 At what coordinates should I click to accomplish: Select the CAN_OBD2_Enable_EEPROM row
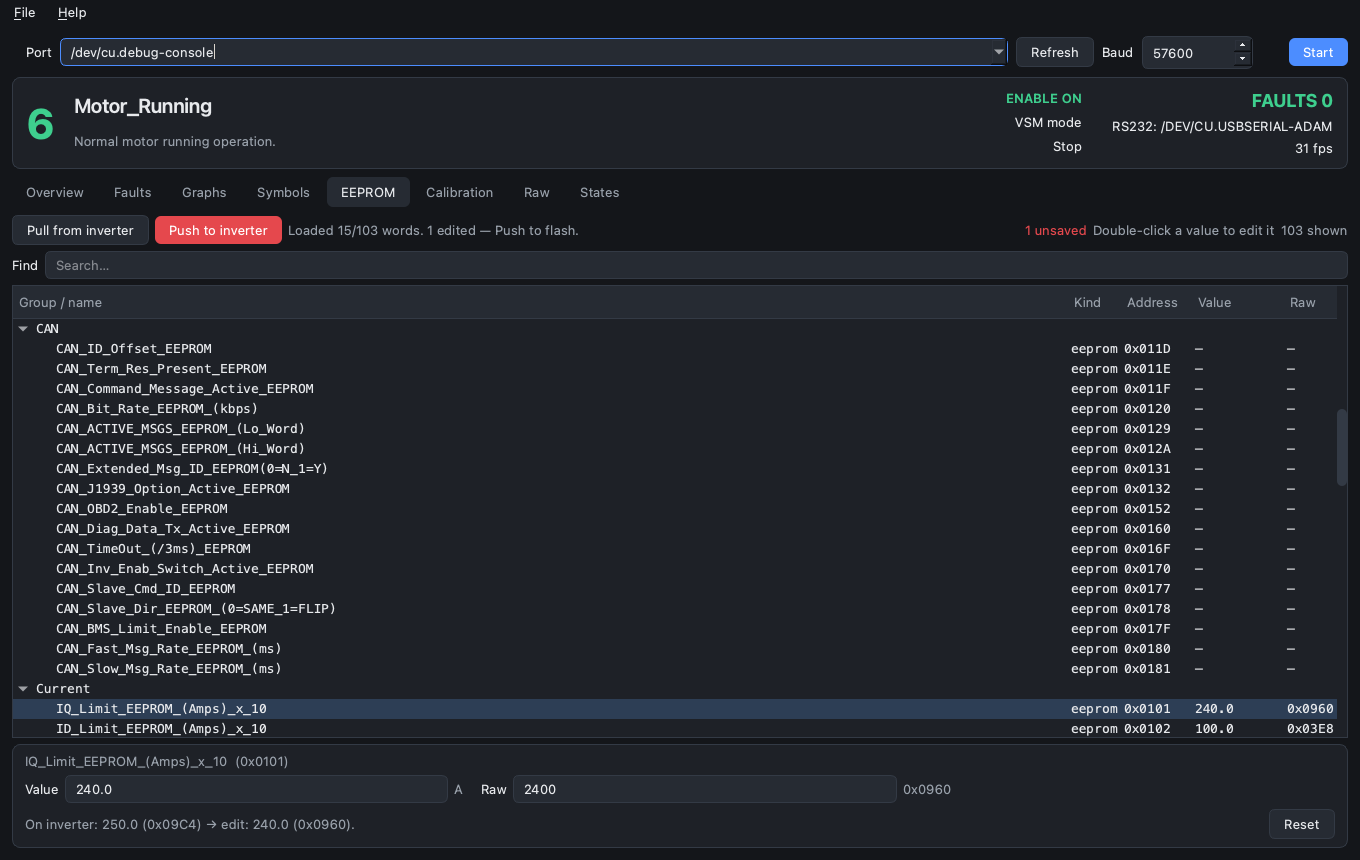click(x=674, y=508)
